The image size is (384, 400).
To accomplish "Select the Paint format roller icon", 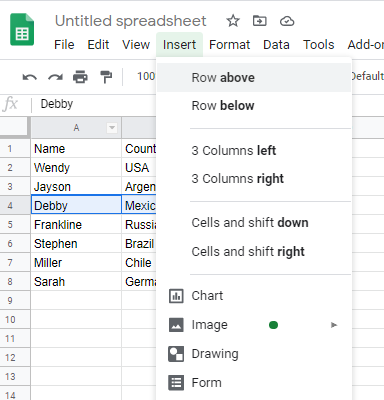I will [106, 77].
